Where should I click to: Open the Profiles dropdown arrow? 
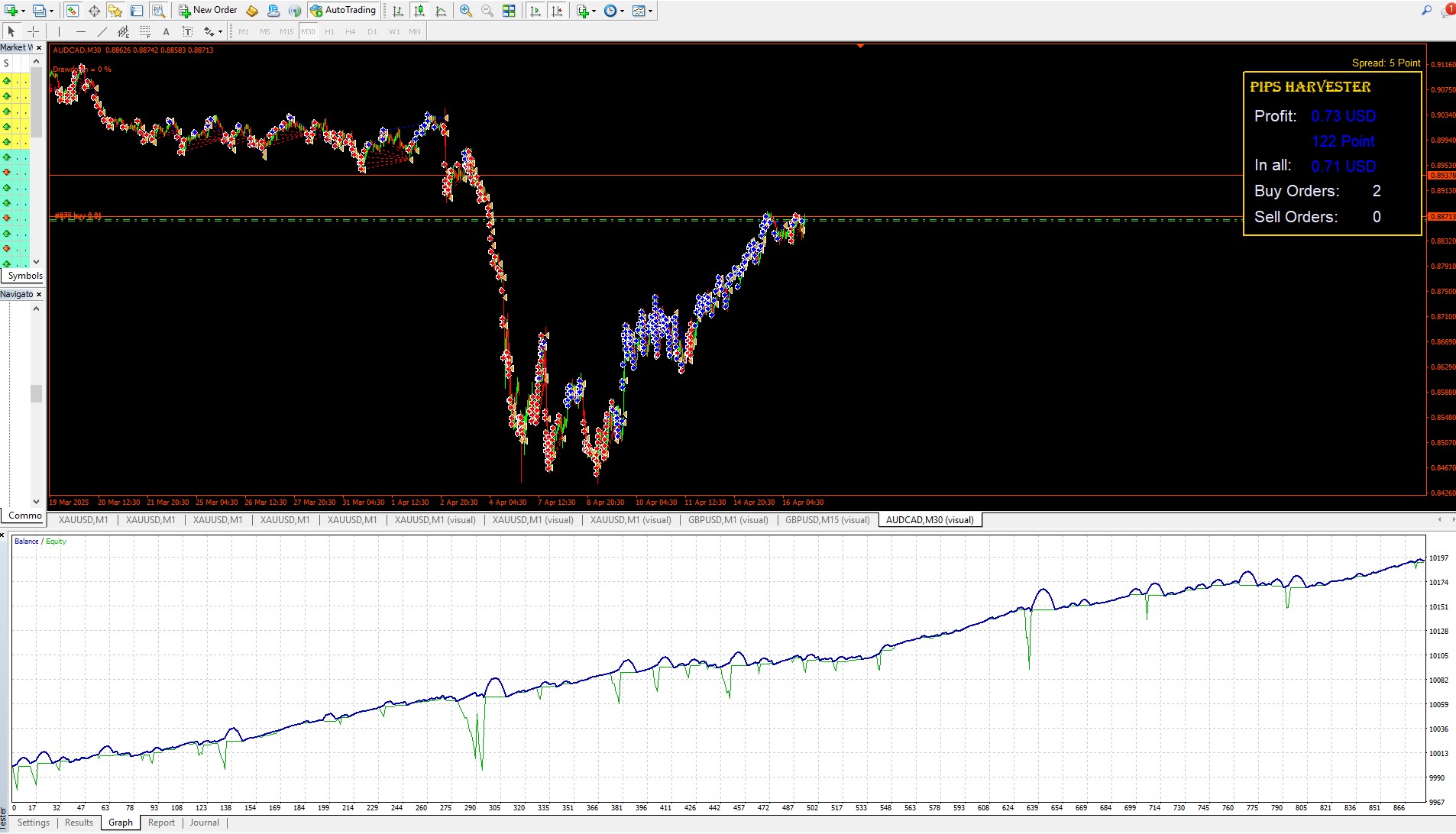click(51, 11)
